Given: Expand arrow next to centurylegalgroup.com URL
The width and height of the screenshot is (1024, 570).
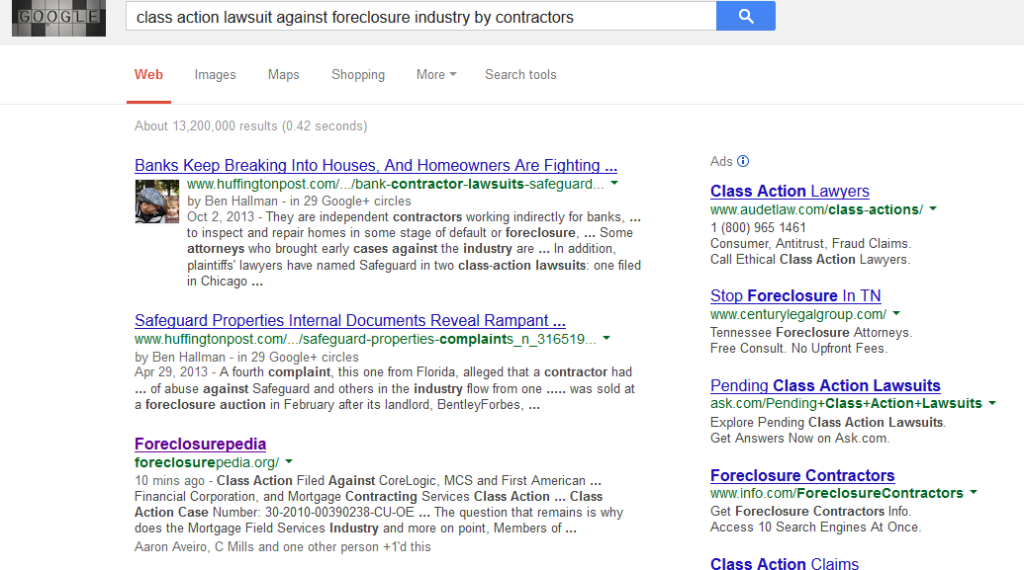Looking at the screenshot, I should (x=897, y=313).
